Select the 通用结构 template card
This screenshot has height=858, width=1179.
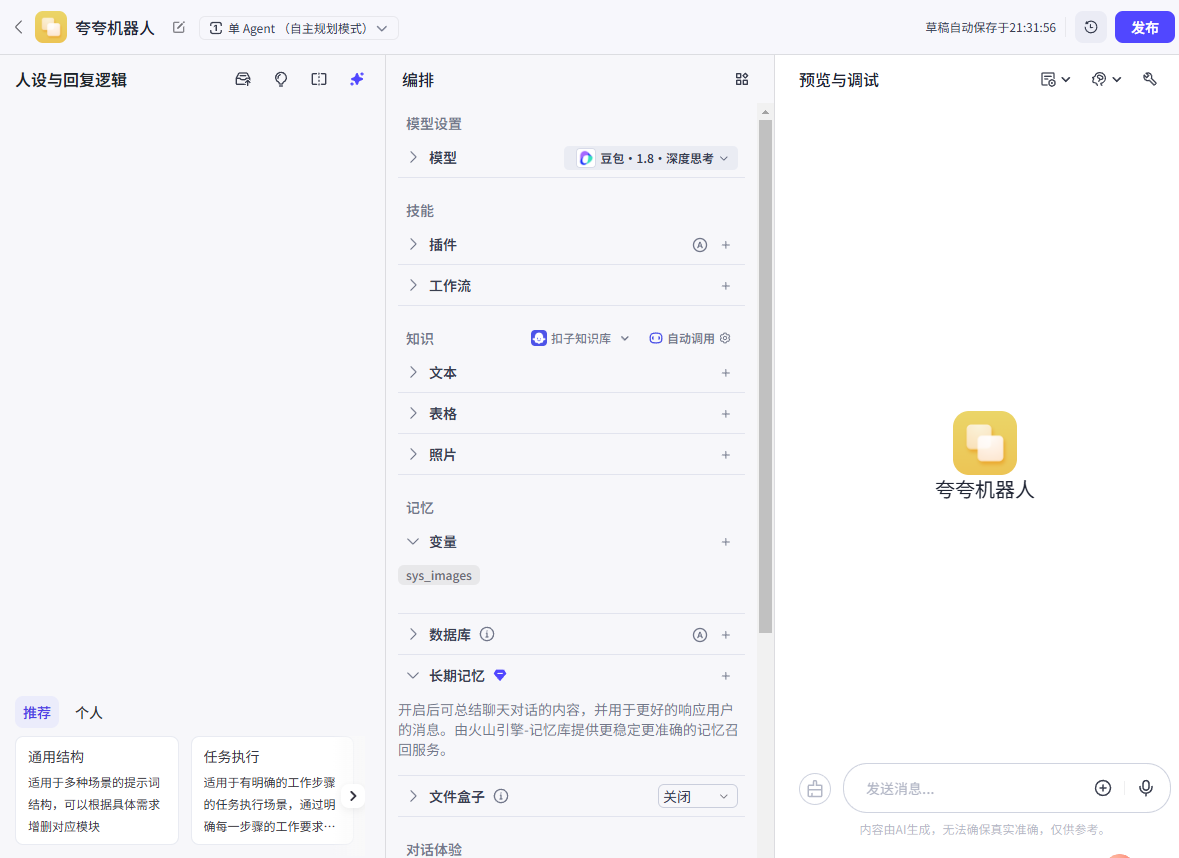(x=96, y=790)
